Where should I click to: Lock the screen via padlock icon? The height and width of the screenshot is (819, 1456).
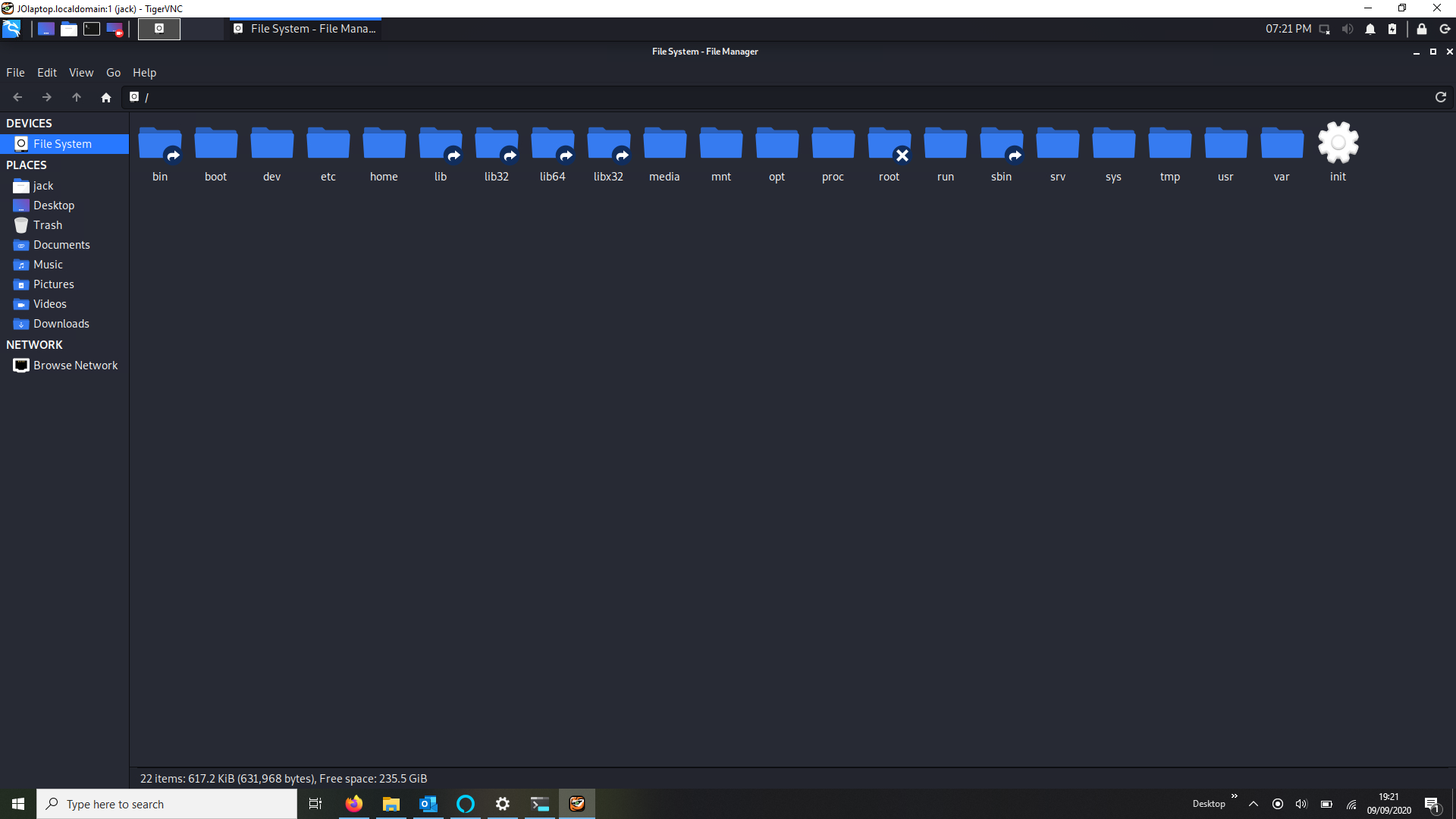1422,29
